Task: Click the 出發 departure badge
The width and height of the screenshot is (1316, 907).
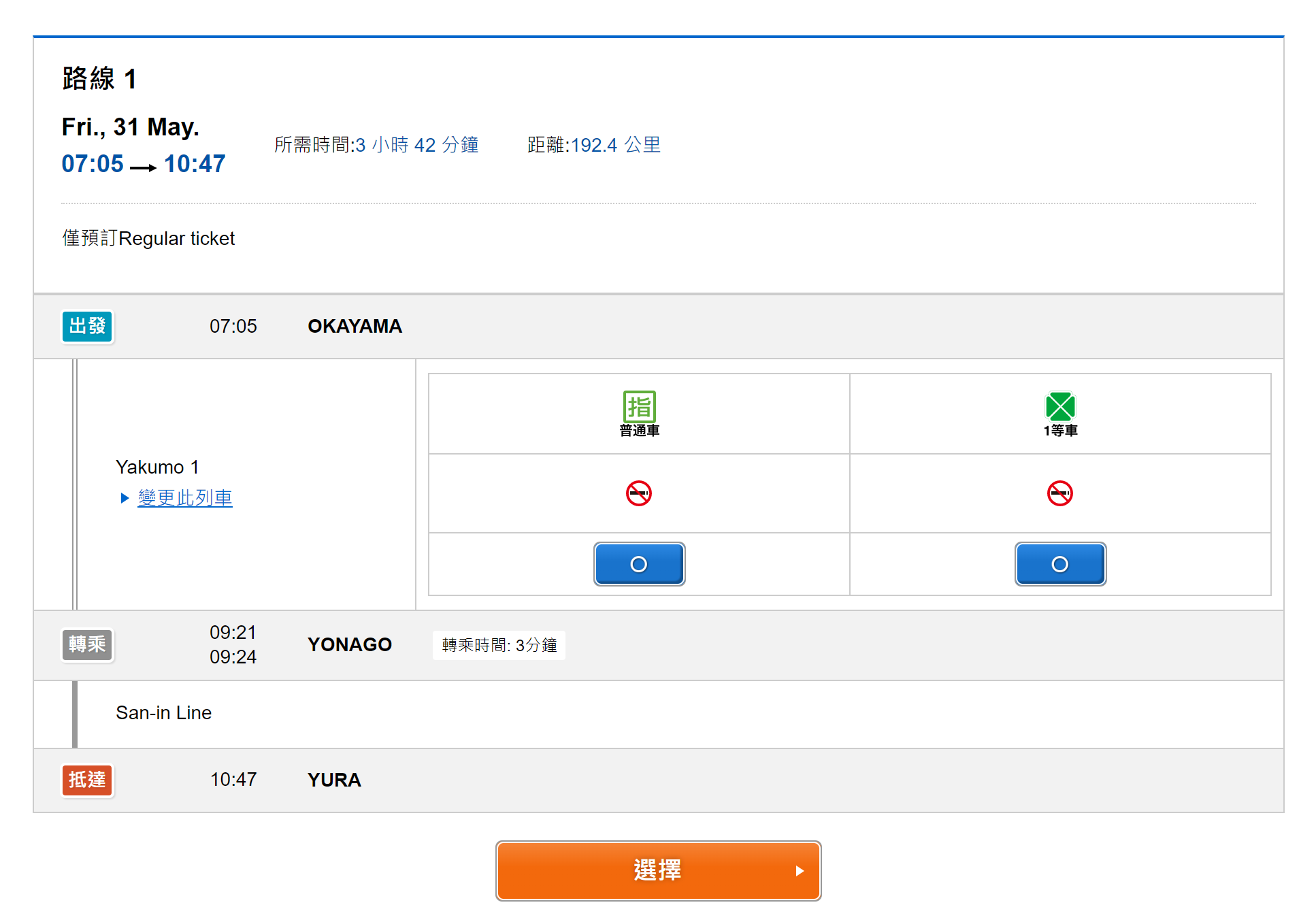Action: point(88,327)
